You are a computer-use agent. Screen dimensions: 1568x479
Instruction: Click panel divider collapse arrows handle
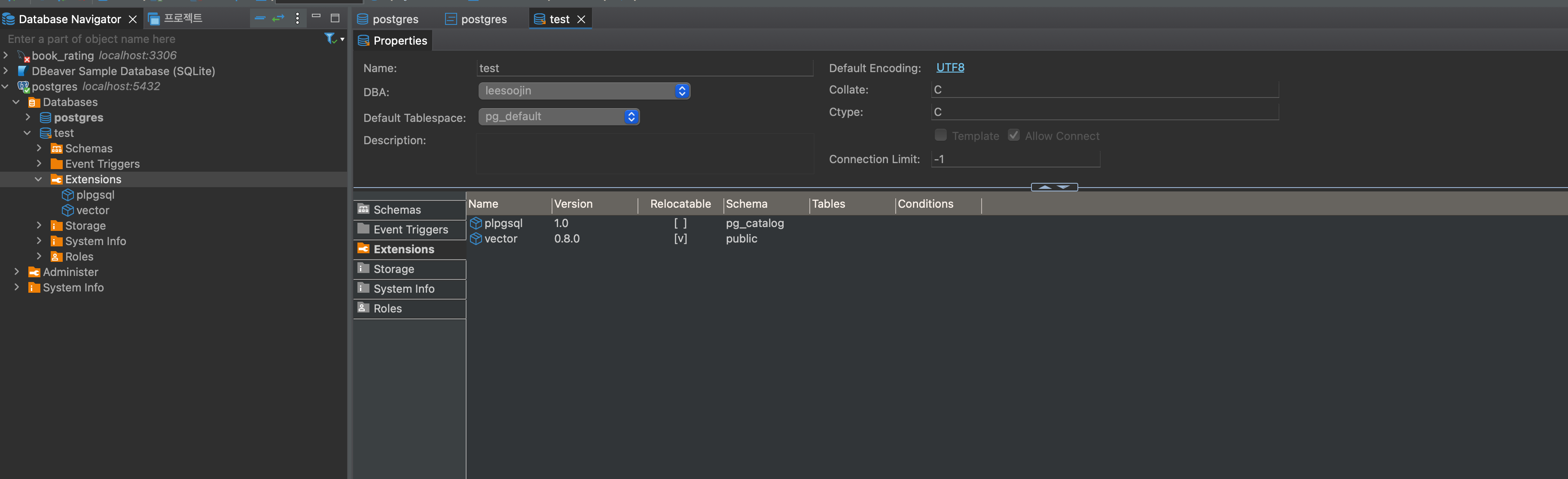click(x=1054, y=187)
